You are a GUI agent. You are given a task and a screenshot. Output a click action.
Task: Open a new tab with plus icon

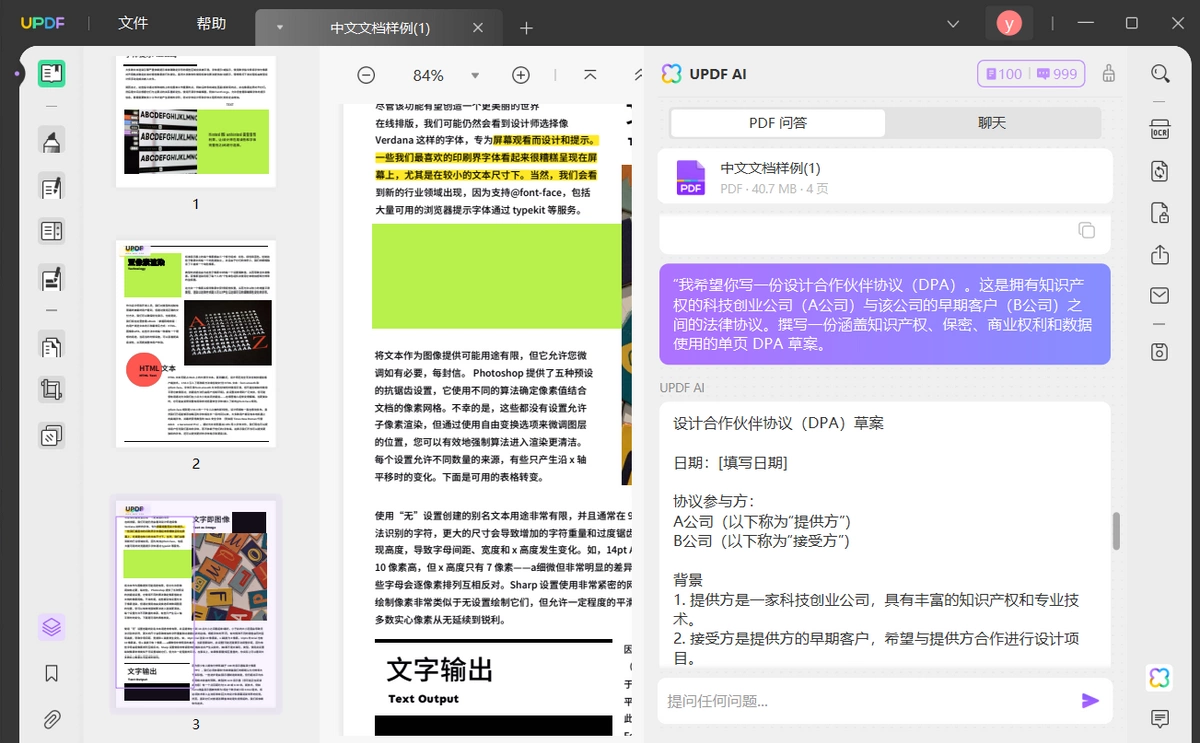(527, 27)
